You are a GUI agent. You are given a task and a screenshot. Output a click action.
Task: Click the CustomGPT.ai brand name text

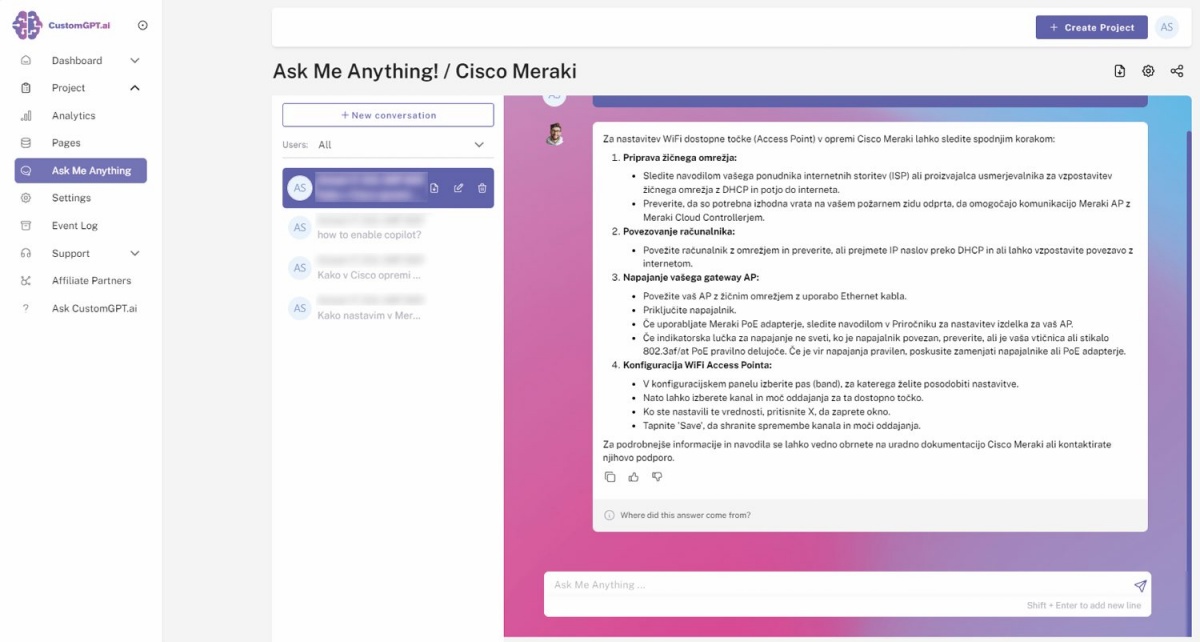(80, 26)
